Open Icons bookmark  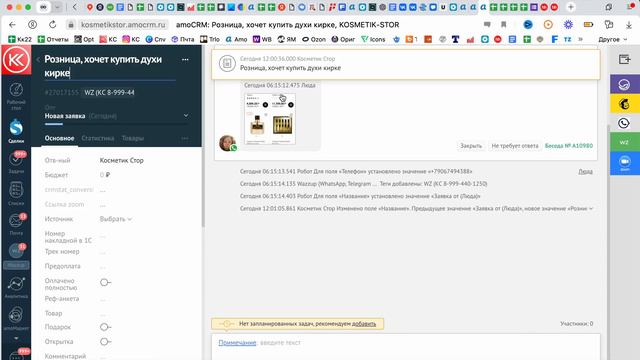[x=373, y=40]
